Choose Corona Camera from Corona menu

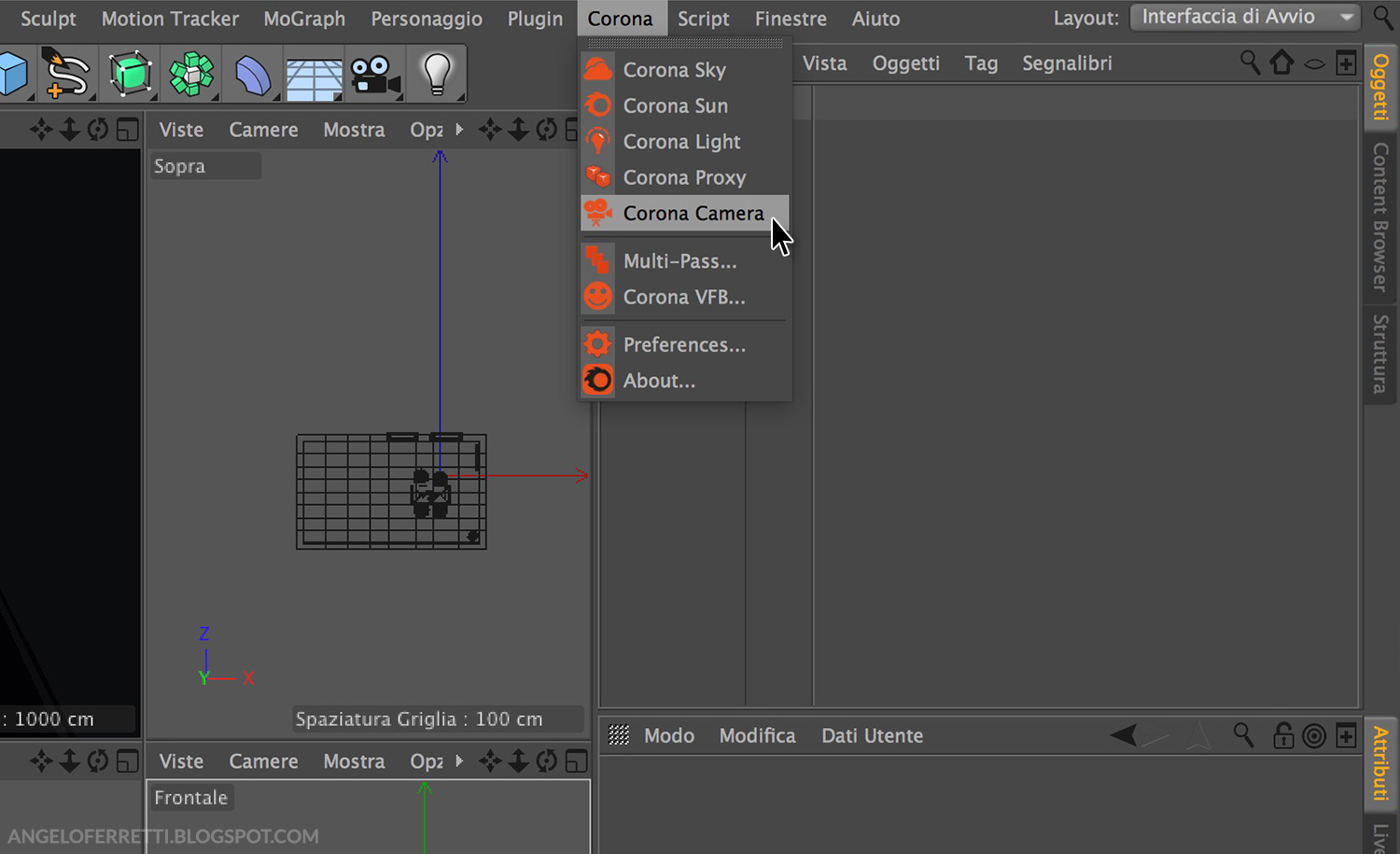pos(685,213)
